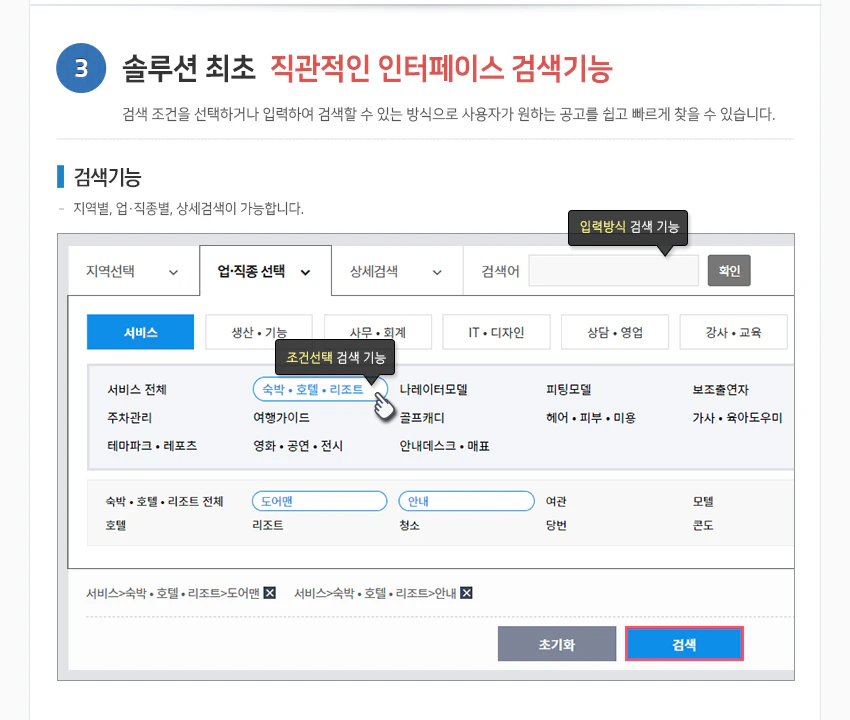Click the 확인 button
Image resolution: width=850 pixels, height=720 pixels.
coord(729,271)
